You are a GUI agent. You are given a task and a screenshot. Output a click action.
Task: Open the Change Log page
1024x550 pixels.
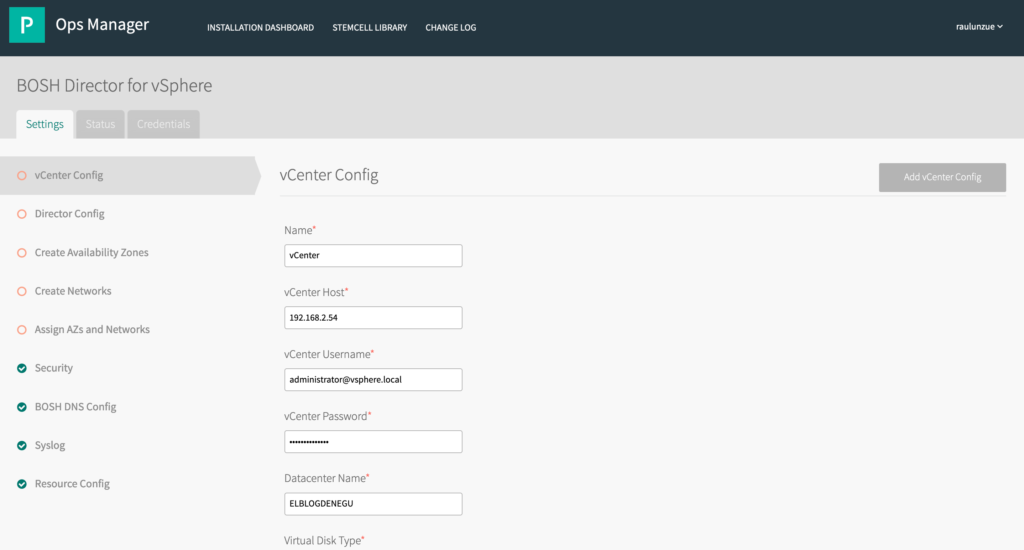pos(451,27)
